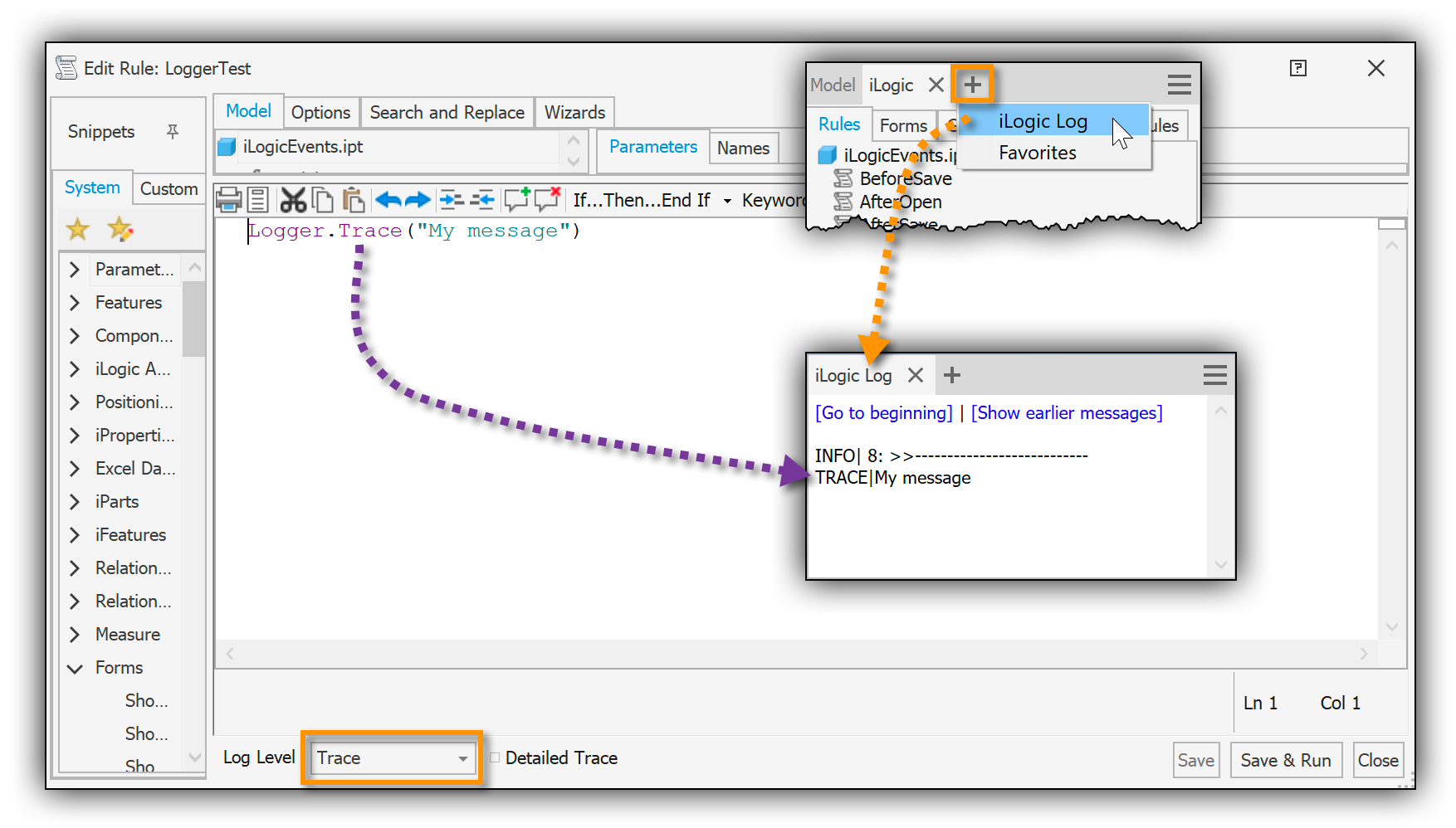Image resolution: width=1456 pixels, height=828 pixels.
Task: Click the If...Then...End If button
Action: tap(642, 200)
